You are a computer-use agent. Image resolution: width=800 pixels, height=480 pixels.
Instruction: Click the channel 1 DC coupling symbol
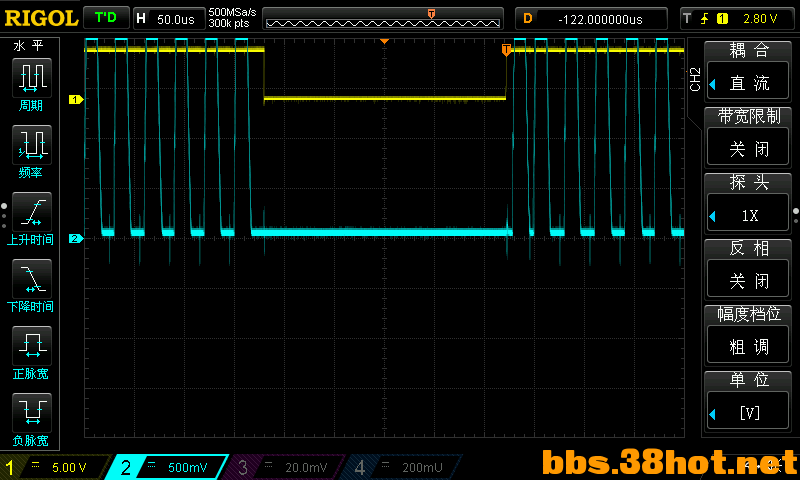(36, 465)
